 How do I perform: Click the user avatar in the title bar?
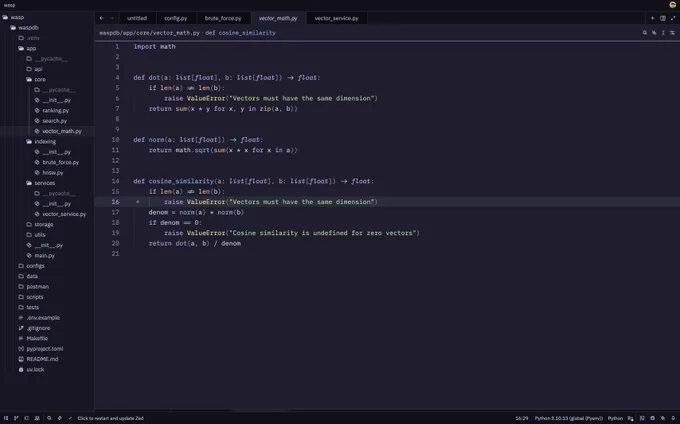click(673, 5)
